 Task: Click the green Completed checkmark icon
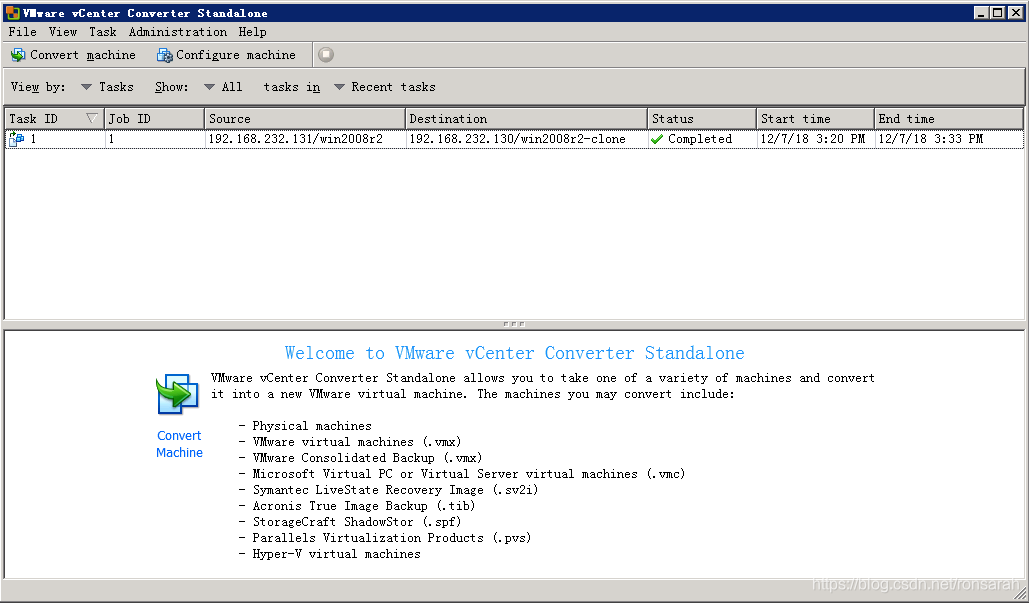click(x=657, y=139)
